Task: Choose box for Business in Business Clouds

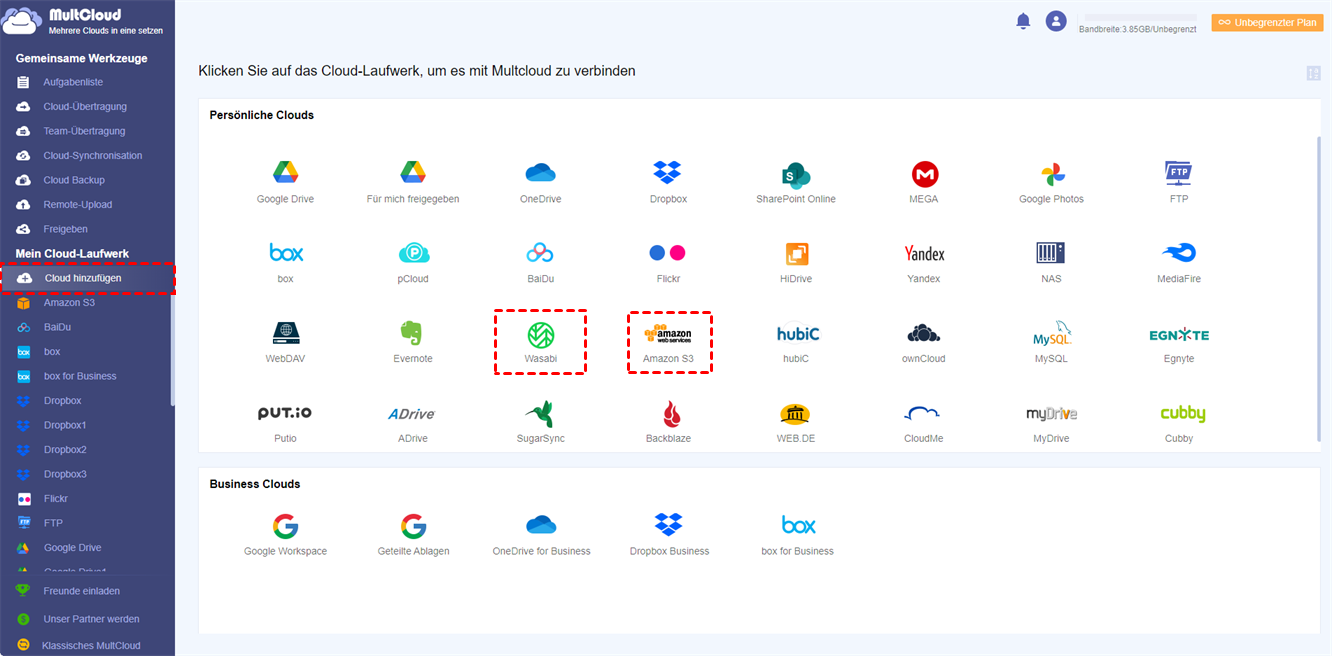Action: pos(798,525)
